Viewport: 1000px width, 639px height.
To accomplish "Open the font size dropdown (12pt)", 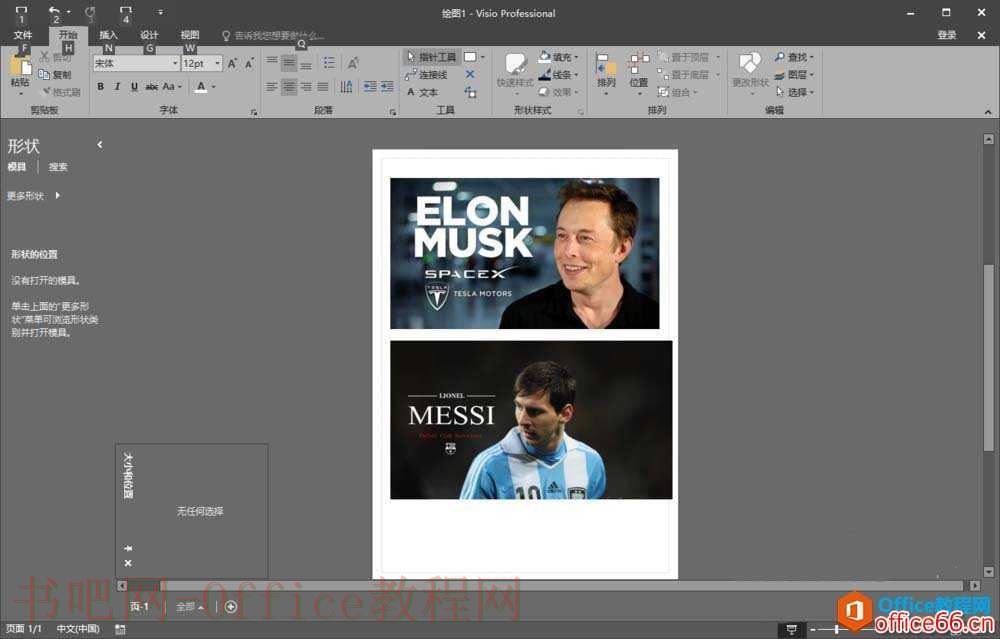I will 217,63.
